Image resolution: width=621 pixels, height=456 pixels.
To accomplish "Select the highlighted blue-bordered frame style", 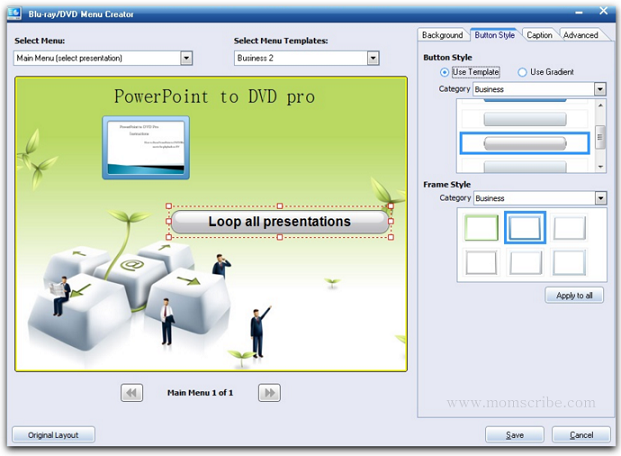I will [x=525, y=228].
